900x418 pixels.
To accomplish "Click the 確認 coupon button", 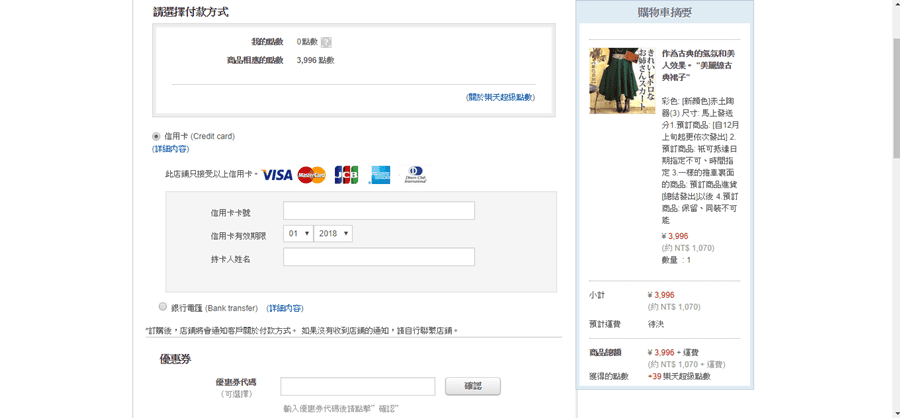I will [x=473, y=386].
